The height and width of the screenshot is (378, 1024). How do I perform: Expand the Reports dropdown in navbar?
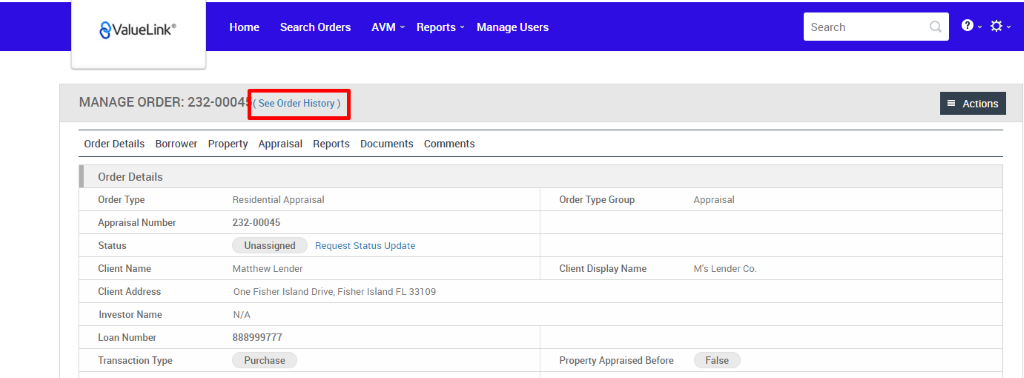click(440, 27)
